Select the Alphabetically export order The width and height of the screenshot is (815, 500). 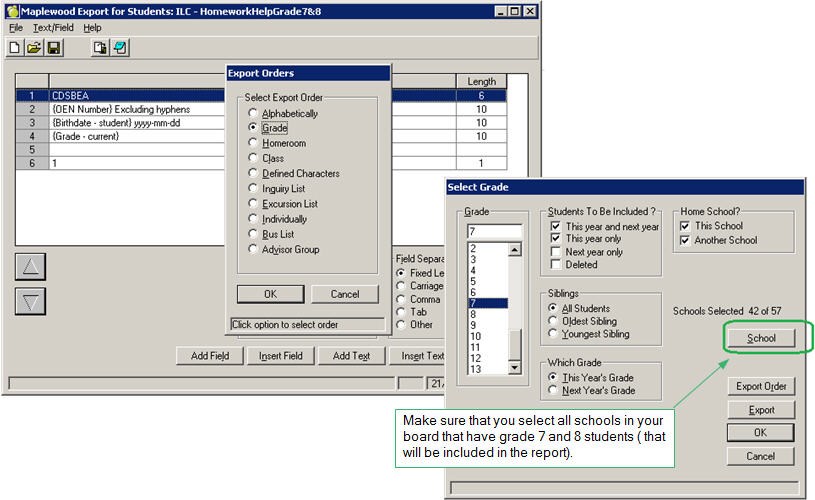pyautogui.click(x=254, y=113)
